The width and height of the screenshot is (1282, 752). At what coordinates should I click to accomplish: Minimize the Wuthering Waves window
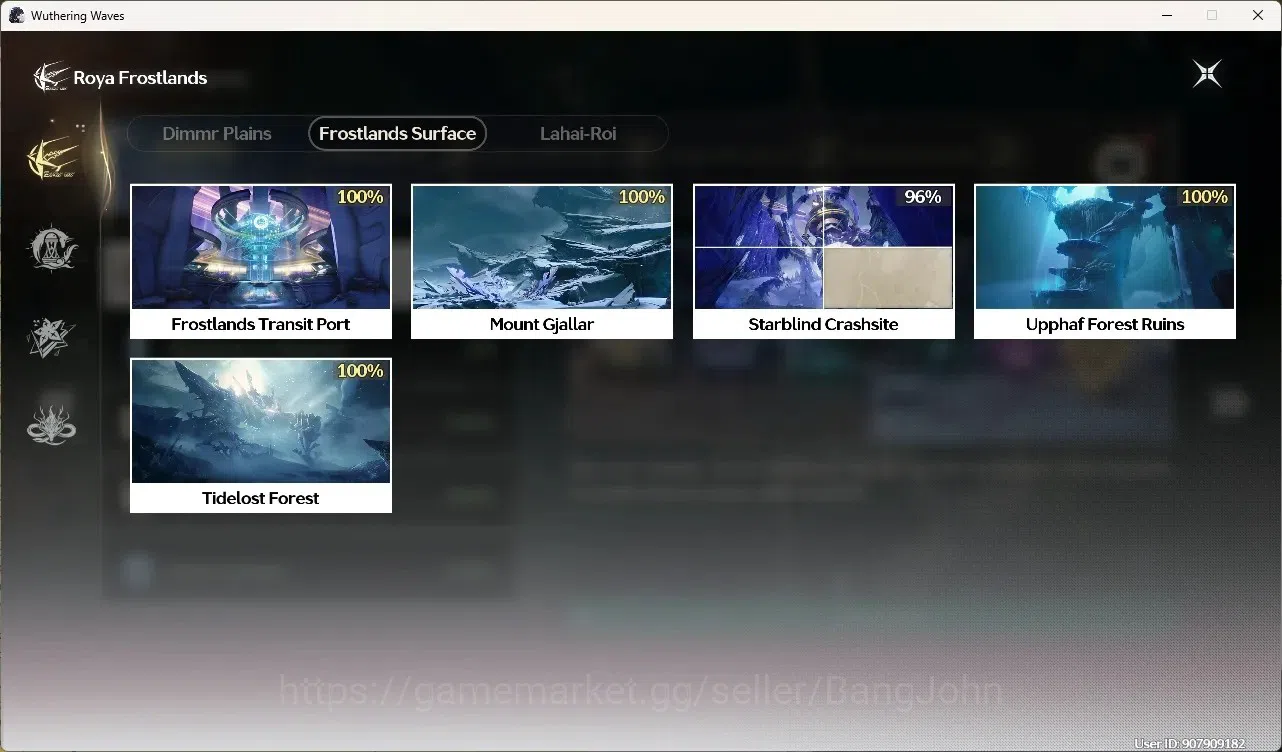[1166, 15]
